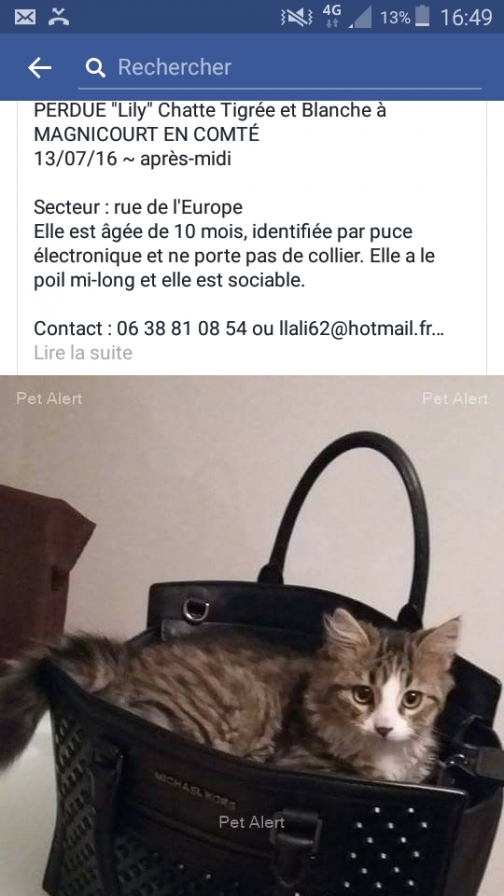The image size is (504, 896).
Task: Tap the back arrow icon
Action: pyautogui.click(x=39, y=67)
